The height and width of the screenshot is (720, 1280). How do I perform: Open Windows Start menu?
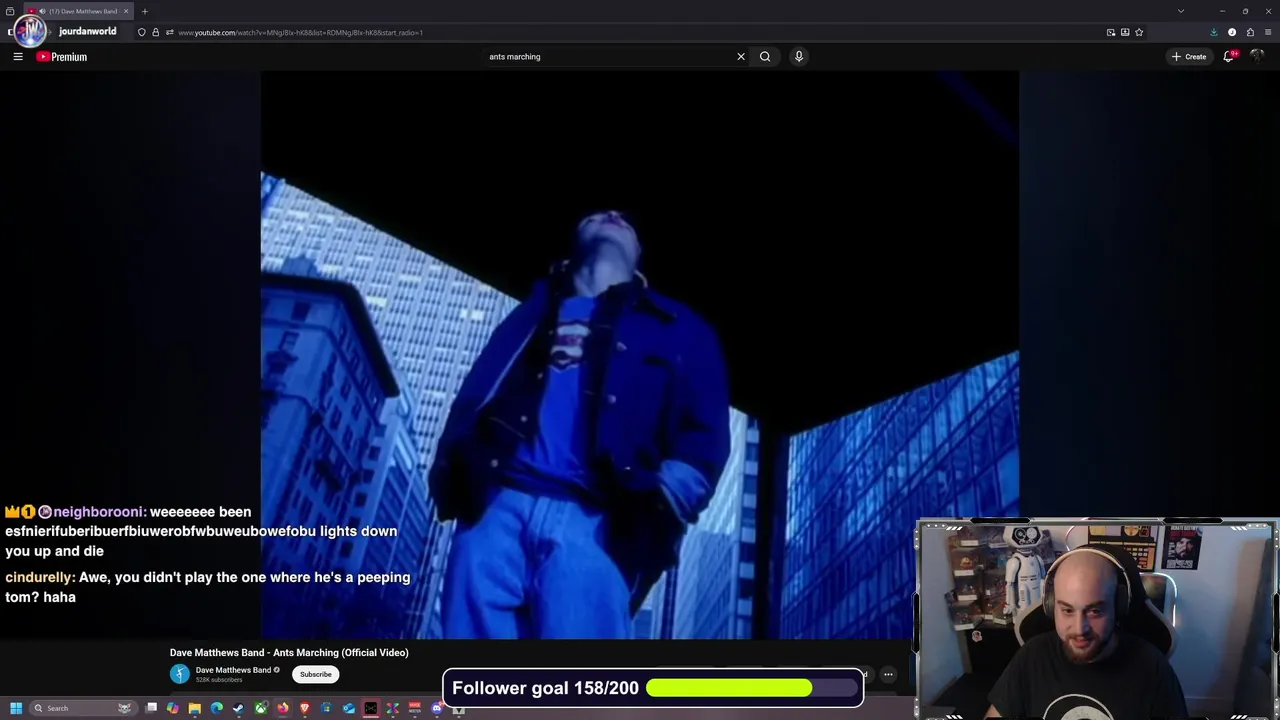[16, 708]
